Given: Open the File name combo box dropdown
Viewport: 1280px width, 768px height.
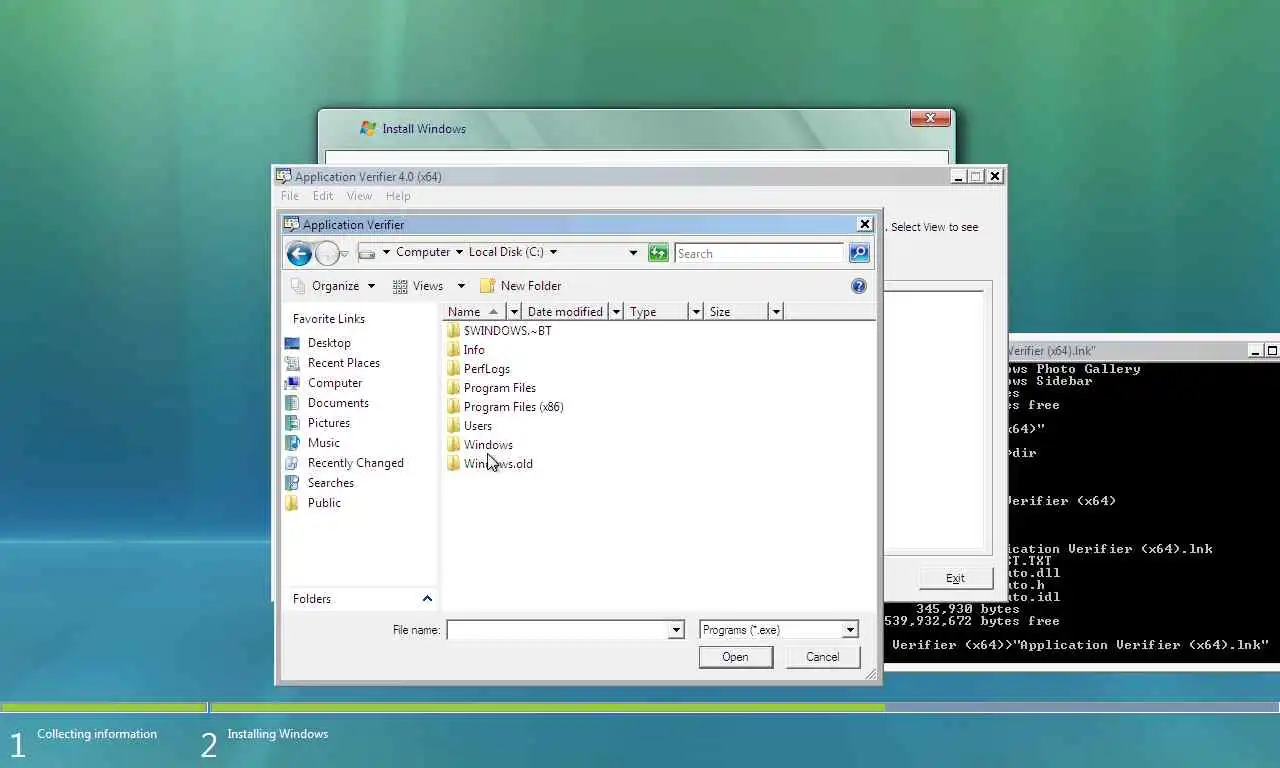Looking at the screenshot, I should click(x=676, y=630).
